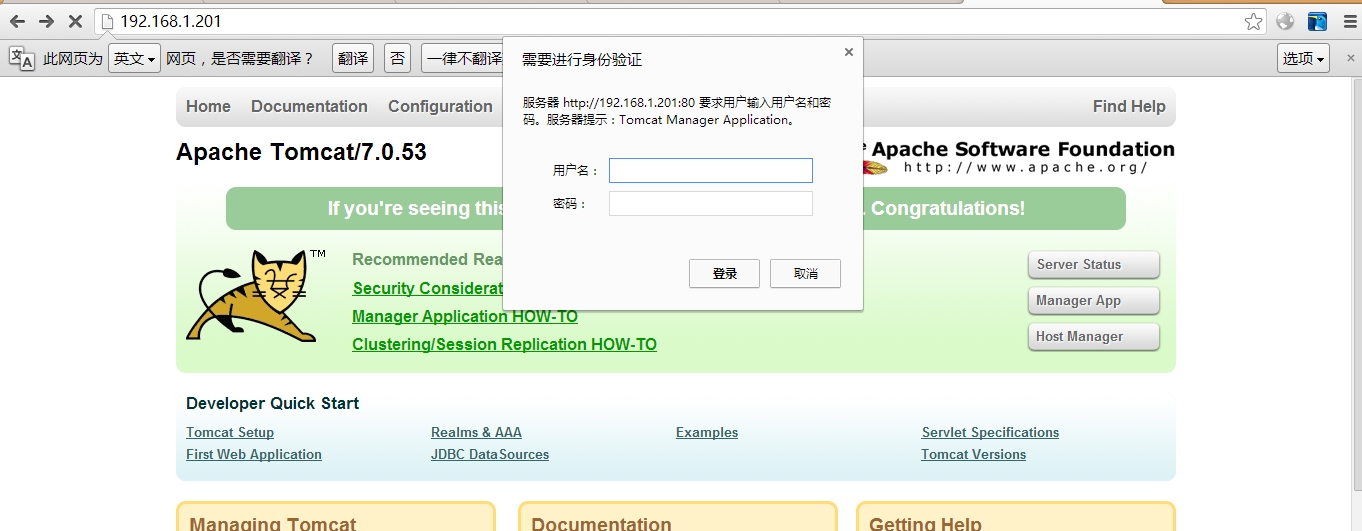Open the Examples link
Viewport: 1362px width, 531px height.
pos(707,433)
